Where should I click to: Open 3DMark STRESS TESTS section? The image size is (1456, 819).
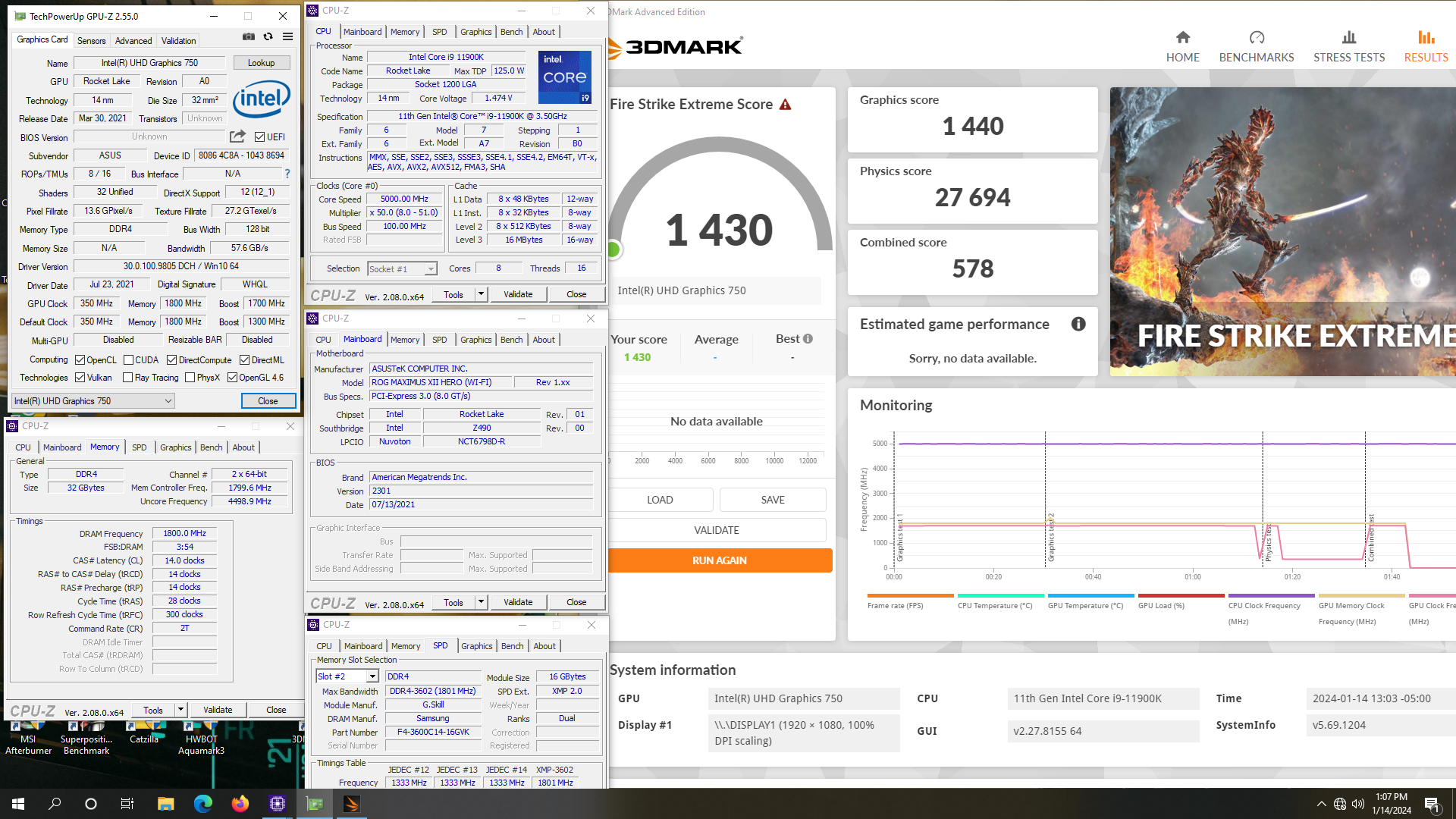point(1349,47)
